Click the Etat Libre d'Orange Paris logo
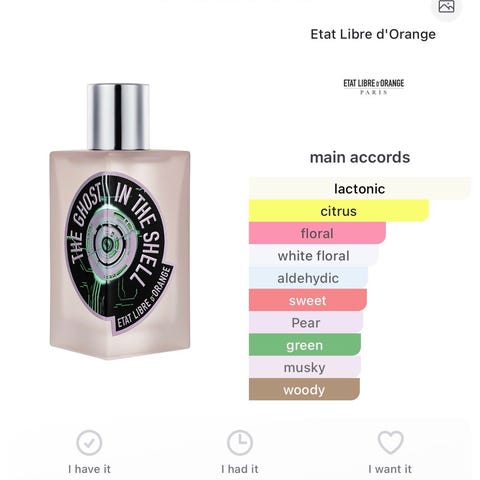This screenshot has height=480, width=480. pos(374,86)
